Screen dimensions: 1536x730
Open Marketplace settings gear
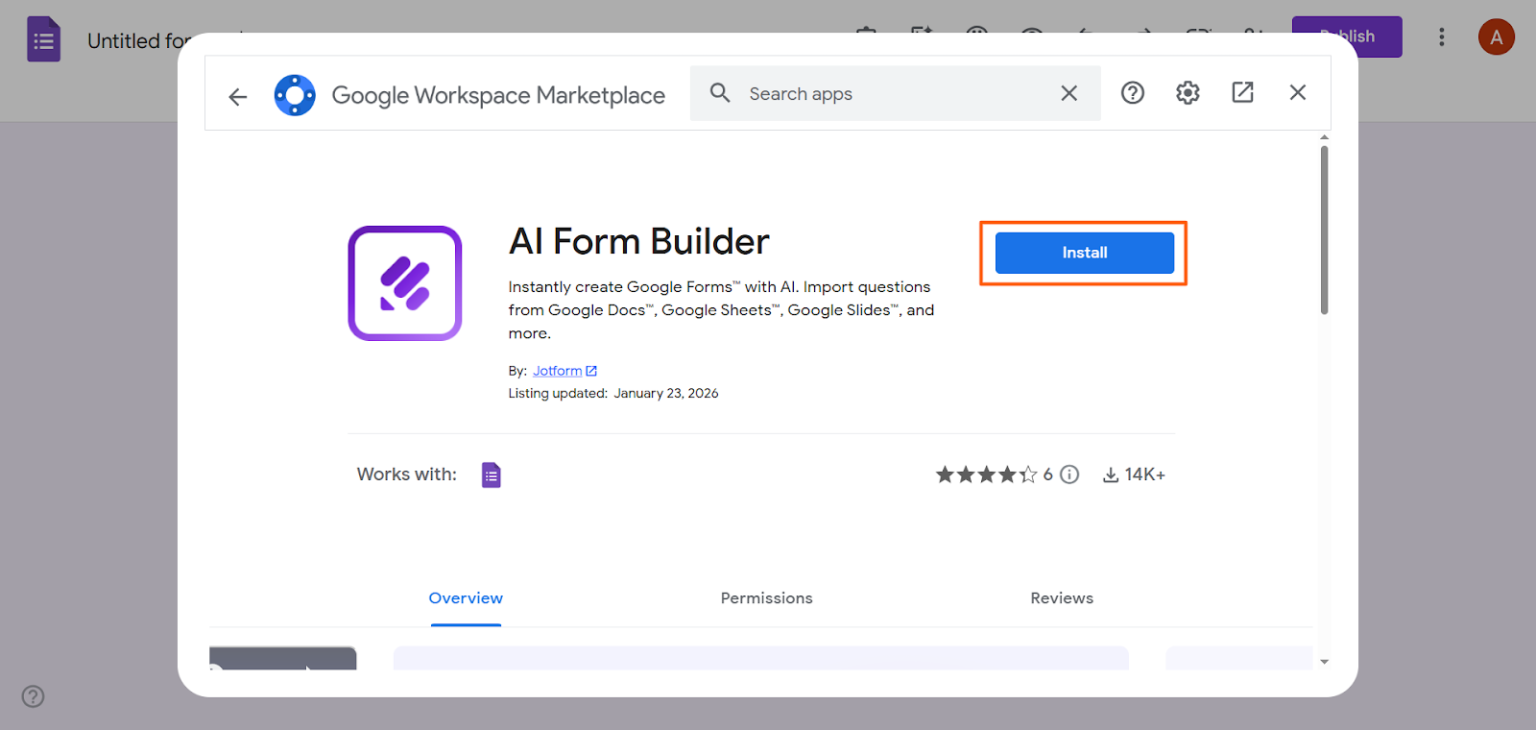pos(1187,93)
